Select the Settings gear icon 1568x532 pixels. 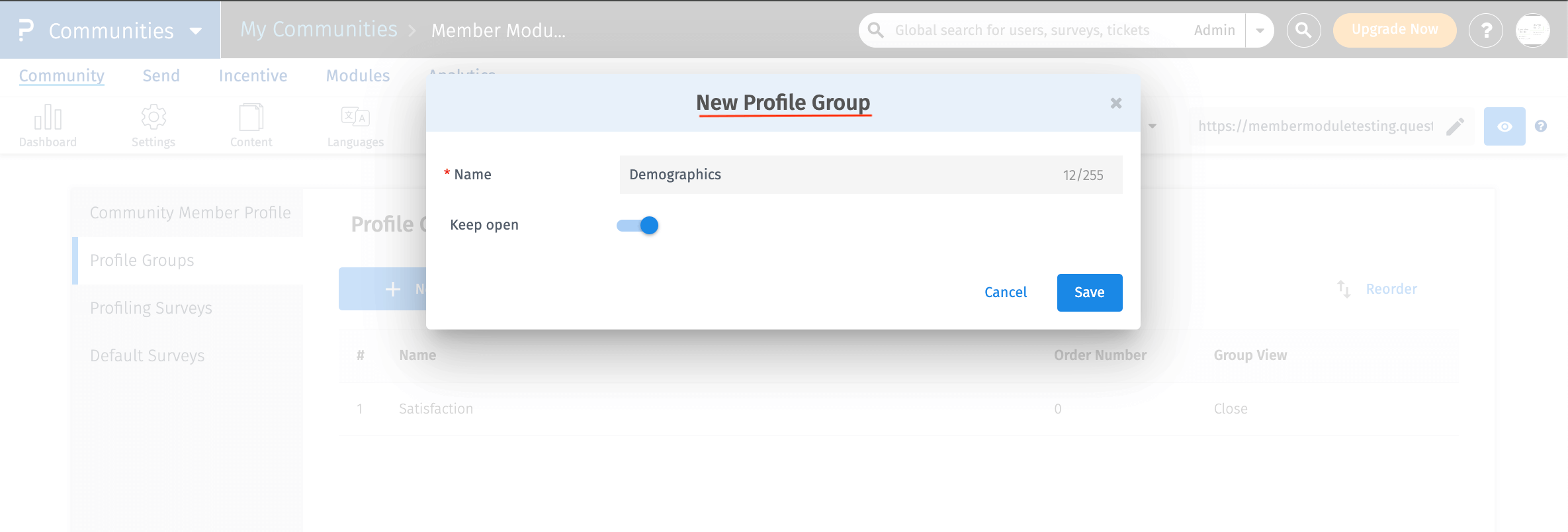[153, 116]
